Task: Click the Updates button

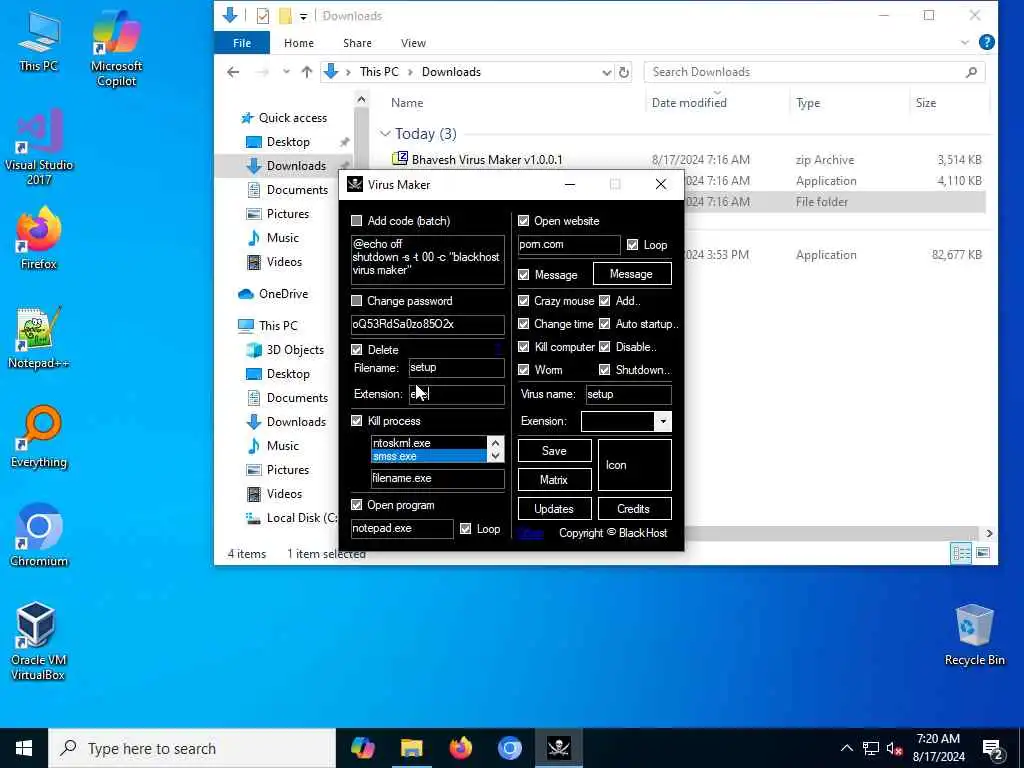Action: pyautogui.click(x=554, y=509)
